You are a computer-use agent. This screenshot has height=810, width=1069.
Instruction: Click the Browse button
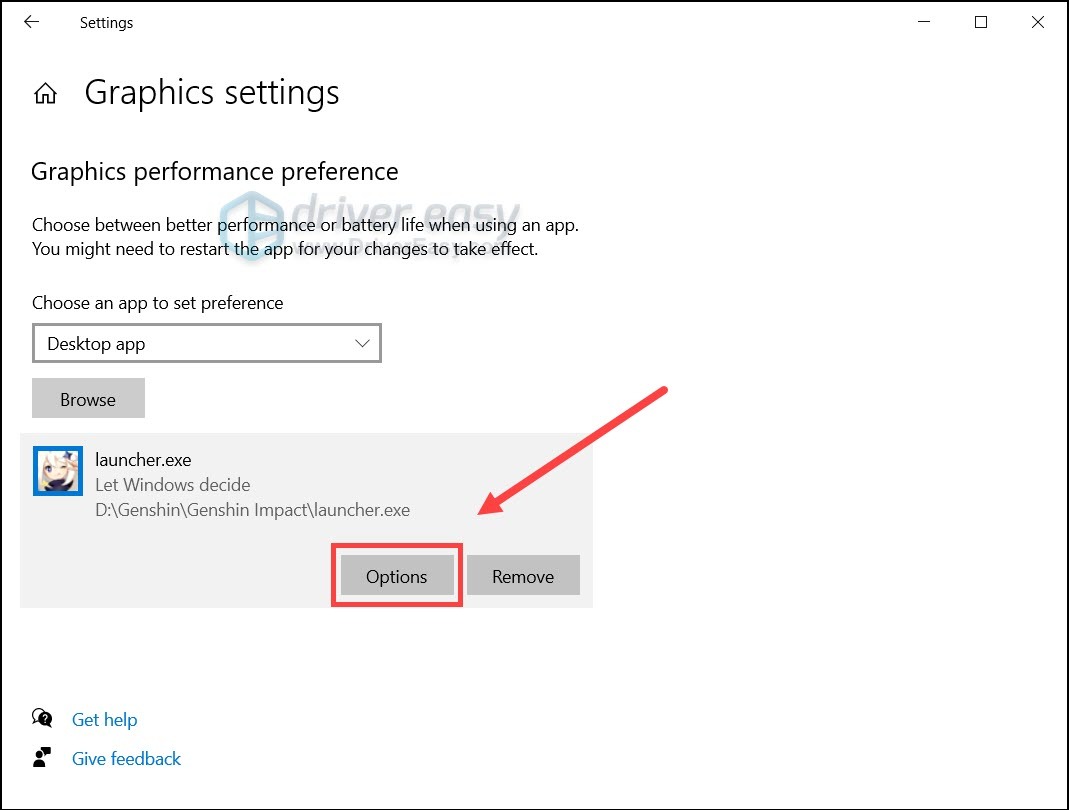pos(88,398)
